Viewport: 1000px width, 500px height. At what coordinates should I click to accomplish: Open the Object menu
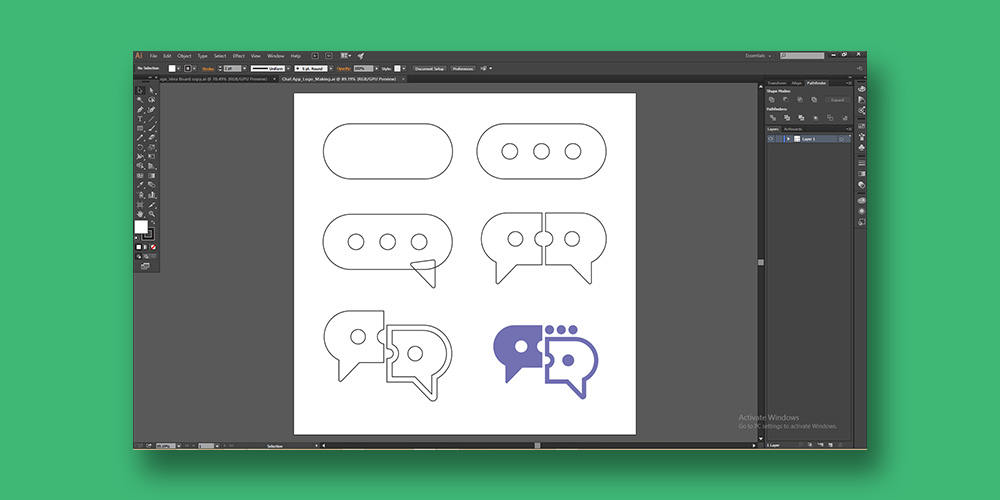tap(184, 55)
